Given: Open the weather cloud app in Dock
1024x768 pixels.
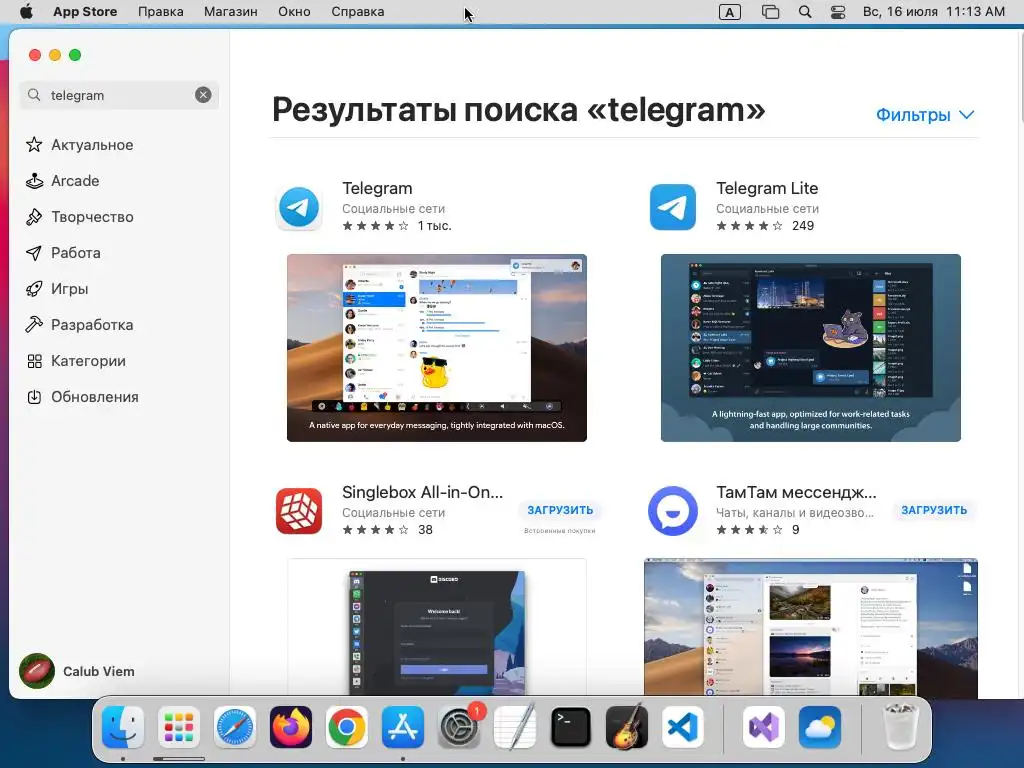Looking at the screenshot, I should (x=820, y=727).
